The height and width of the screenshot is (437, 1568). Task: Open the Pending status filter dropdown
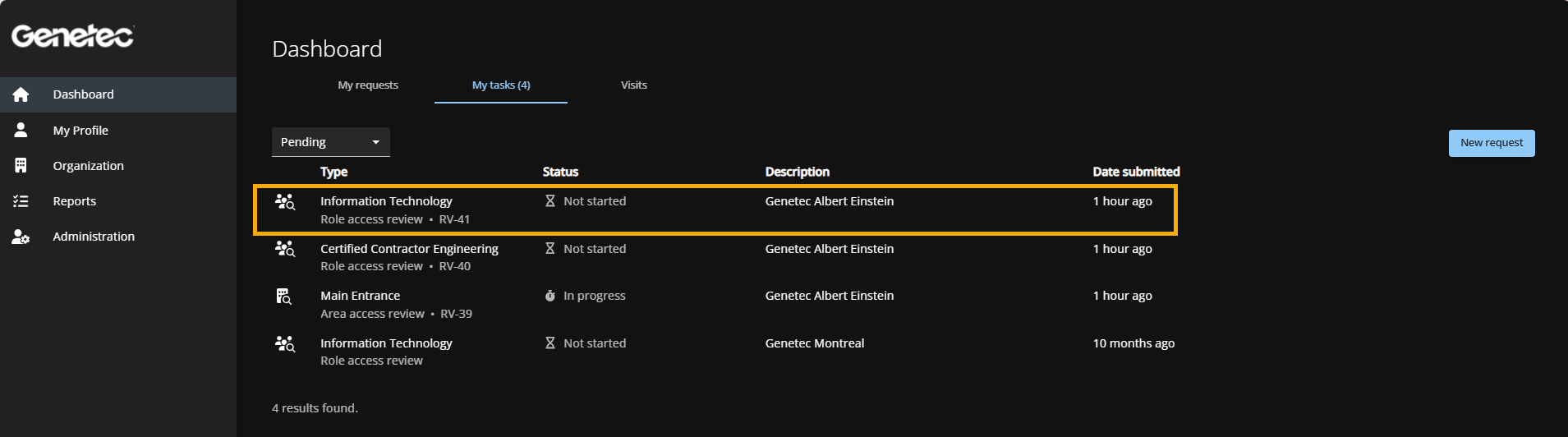point(330,142)
